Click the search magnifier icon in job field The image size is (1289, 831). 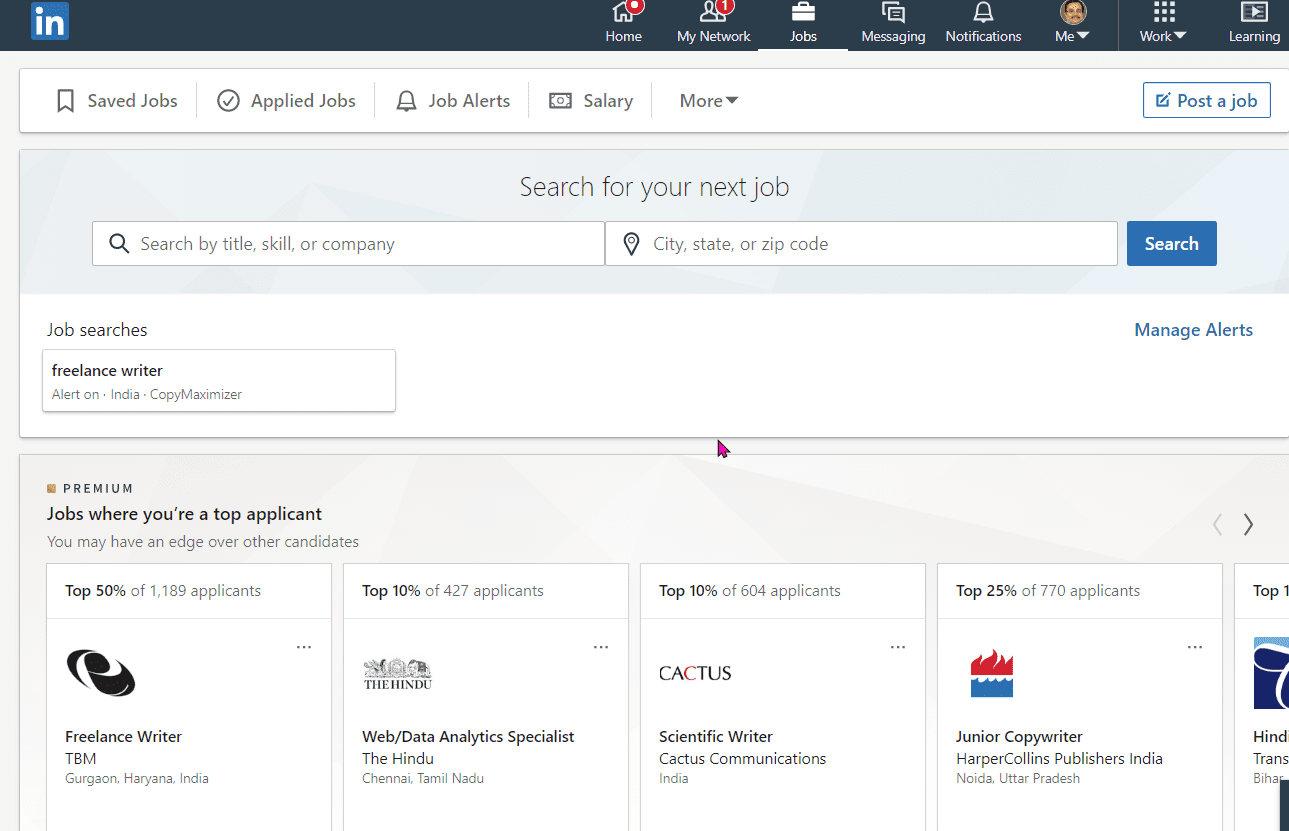[x=119, y=244]
